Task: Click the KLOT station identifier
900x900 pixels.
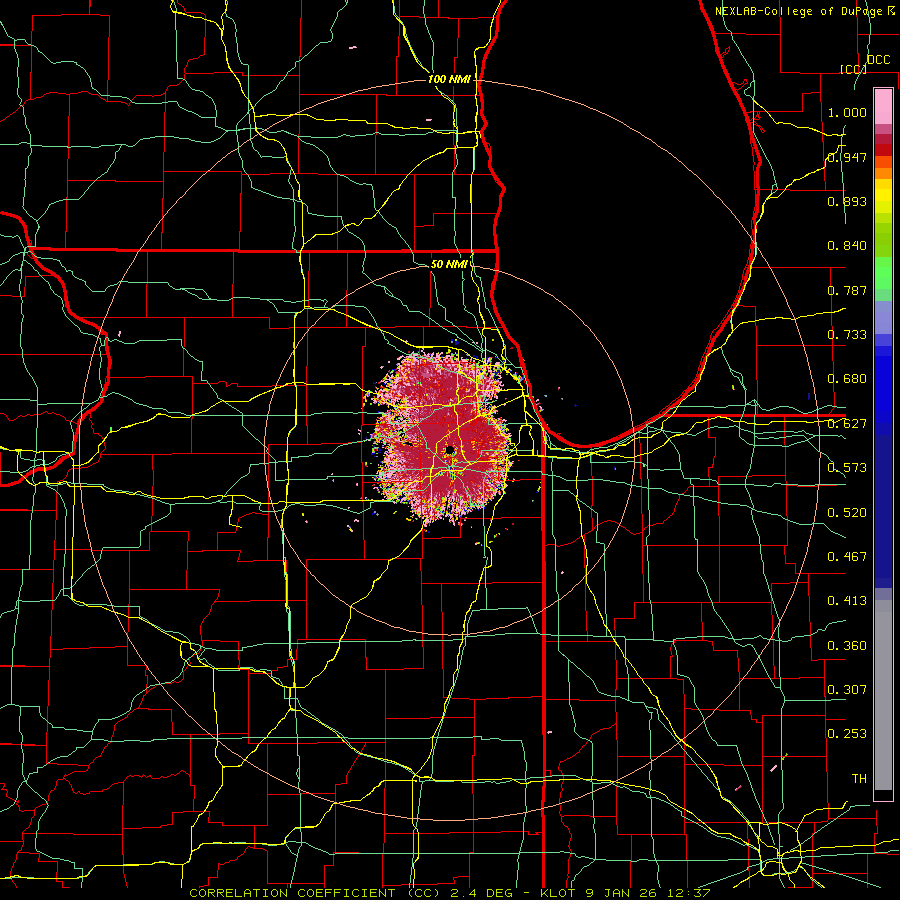Action: (x=558, y=893)
